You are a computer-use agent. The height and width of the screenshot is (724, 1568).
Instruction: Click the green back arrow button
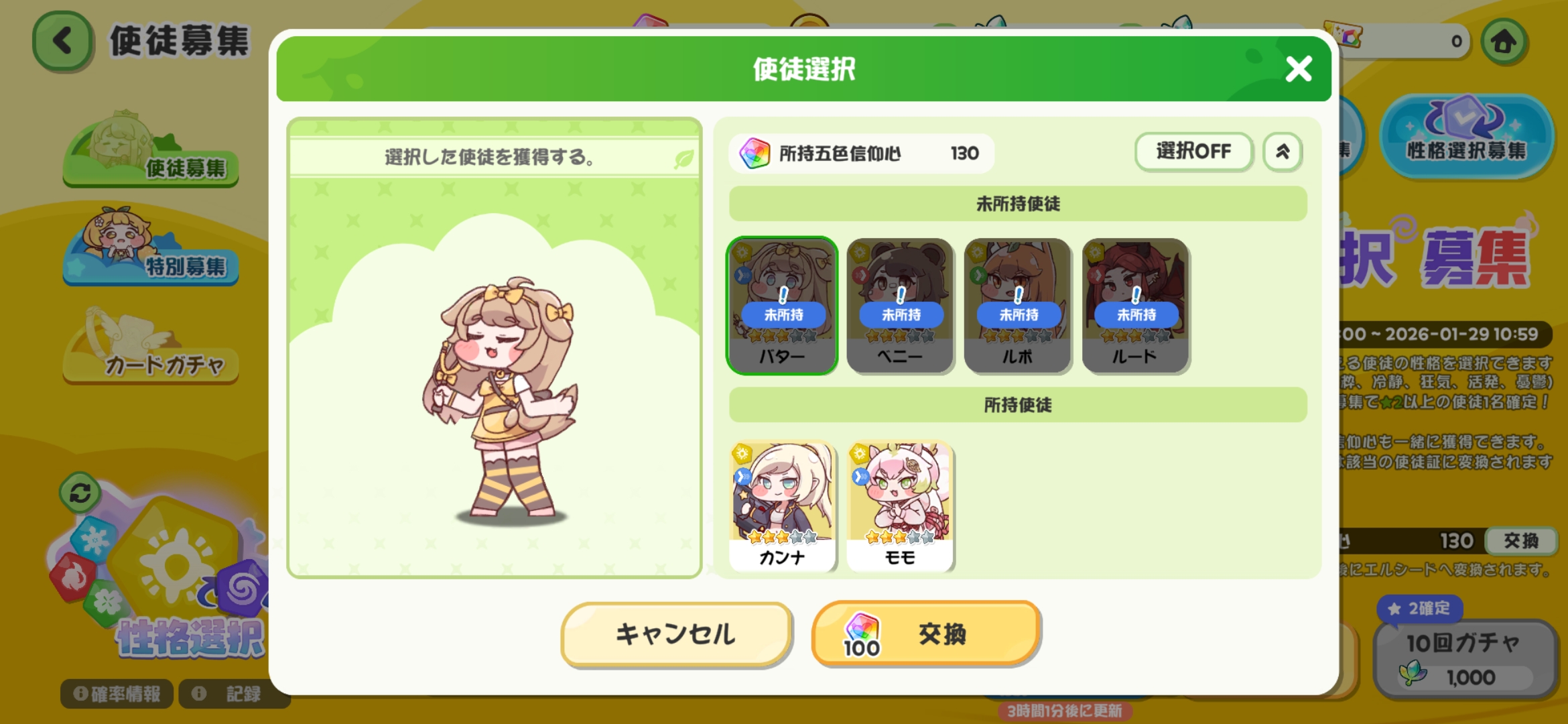[x=62, y=42]
